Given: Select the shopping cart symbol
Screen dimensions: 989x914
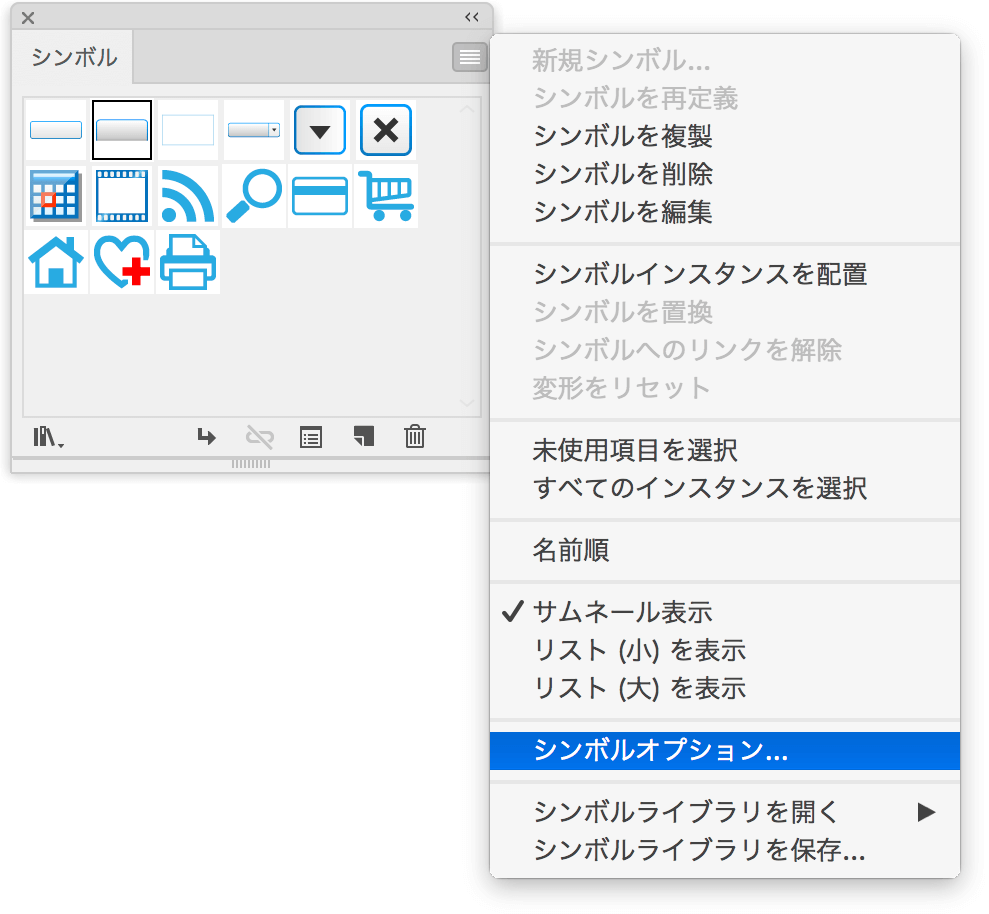Looking at the screenshot, I should (x=386, y=196).
